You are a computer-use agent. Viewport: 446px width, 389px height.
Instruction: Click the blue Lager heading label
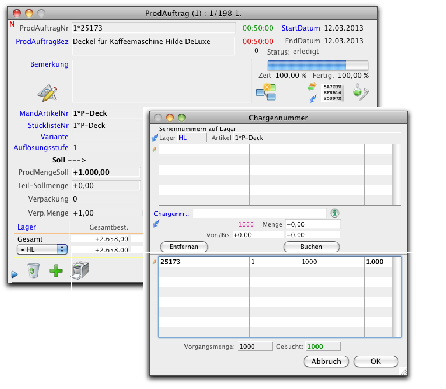(x=27, y=227)
